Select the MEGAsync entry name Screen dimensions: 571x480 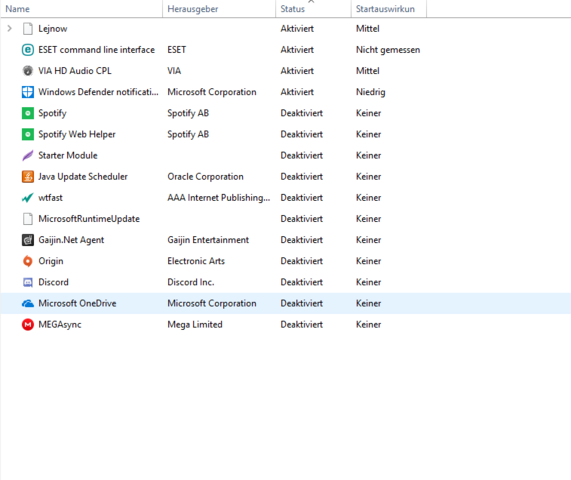click(x=60, y=324)
